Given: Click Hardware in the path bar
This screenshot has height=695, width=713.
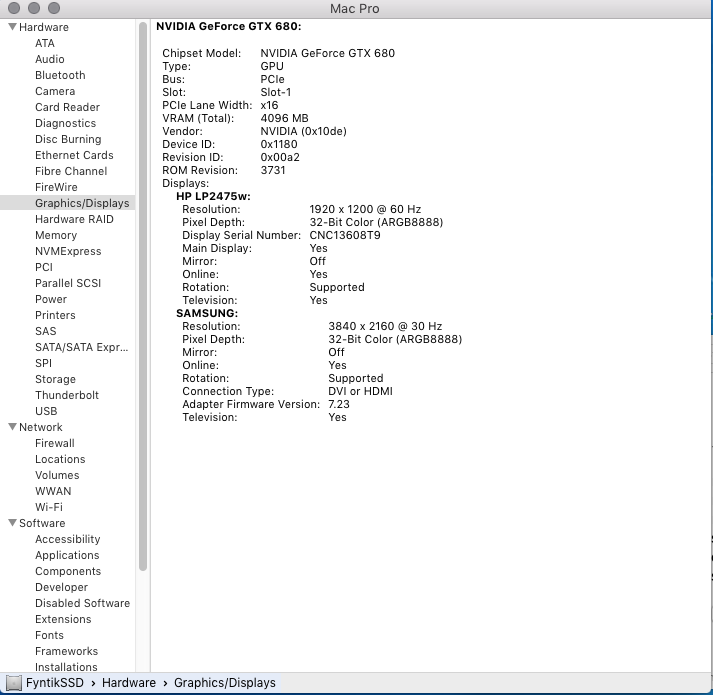Looking at the screenshot, I should pos(129,683).
